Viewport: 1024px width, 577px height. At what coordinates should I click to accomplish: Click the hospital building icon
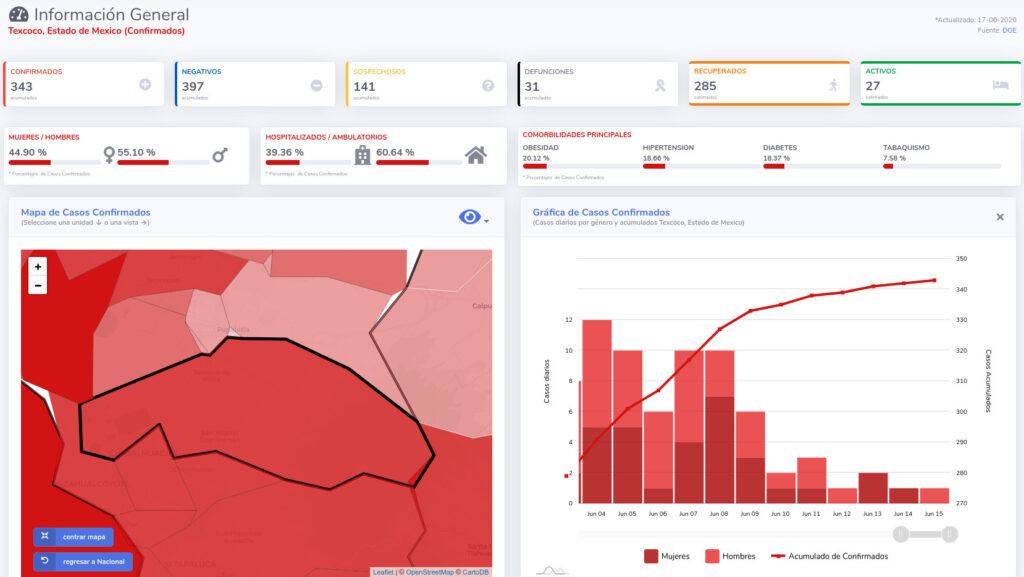click(x=362, y=155)
